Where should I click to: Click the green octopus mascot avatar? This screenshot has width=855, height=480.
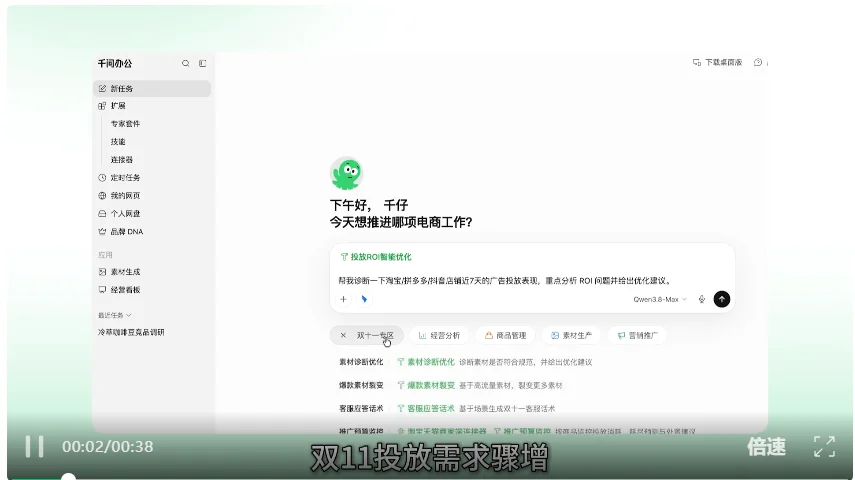(346, 173)
